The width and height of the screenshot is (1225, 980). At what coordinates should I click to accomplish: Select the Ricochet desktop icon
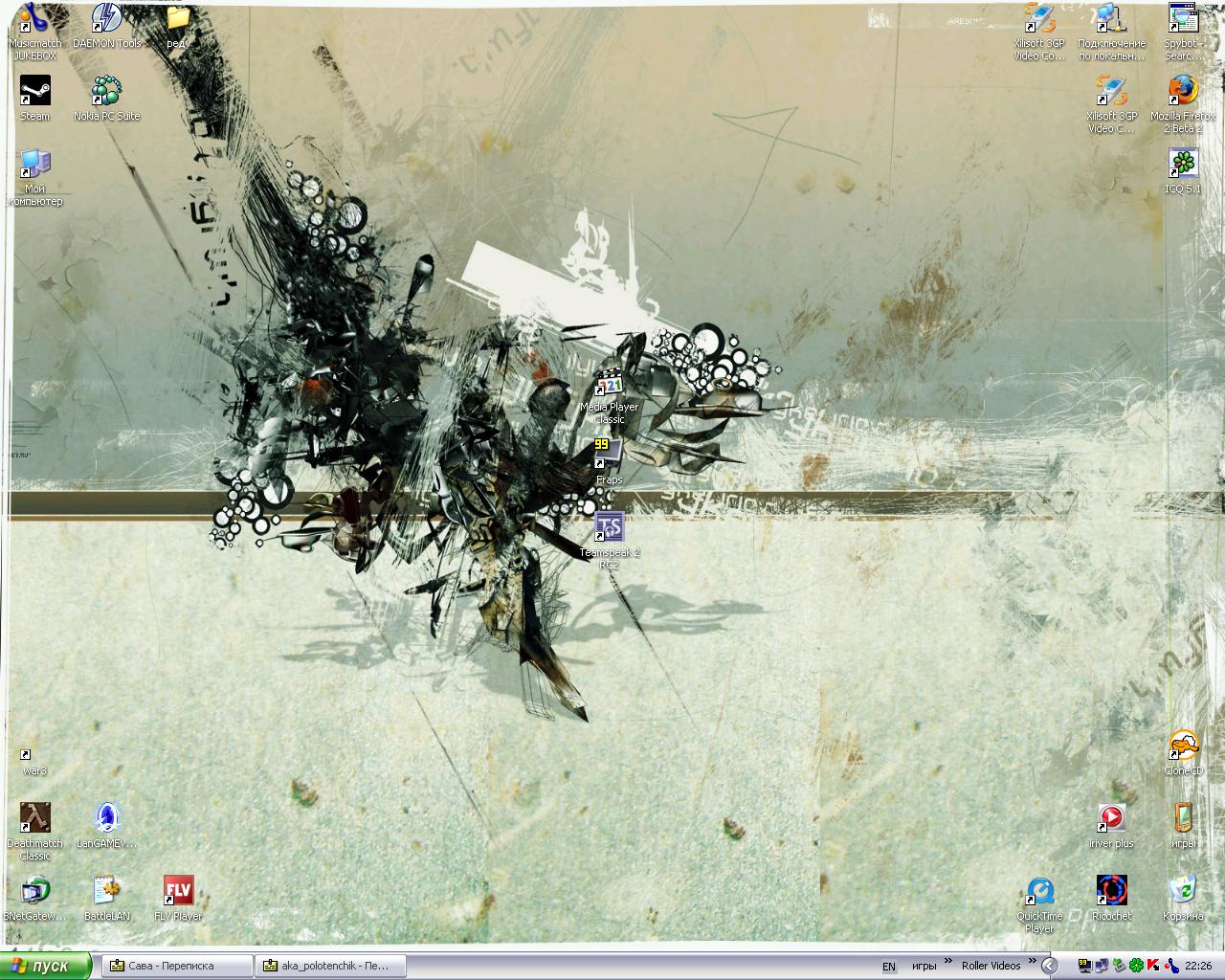(1111, 892)
